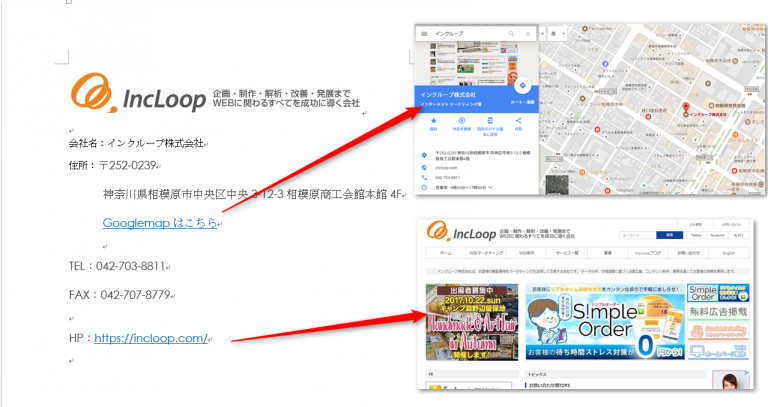768x407 pixels.
Task: Click the star save icon under the place name
Action: coord(433,120)
